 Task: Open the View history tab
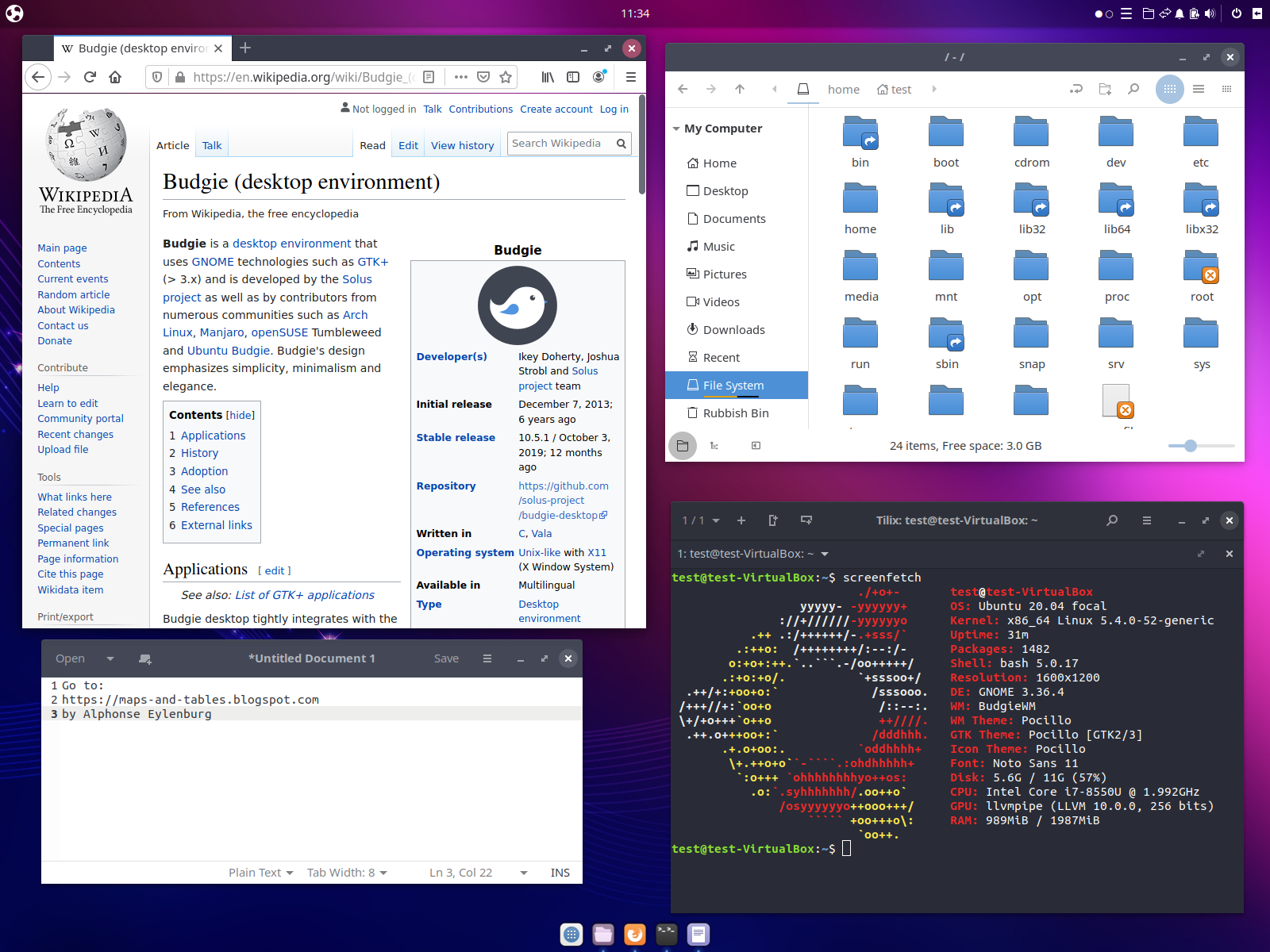[x=462, y=145]
